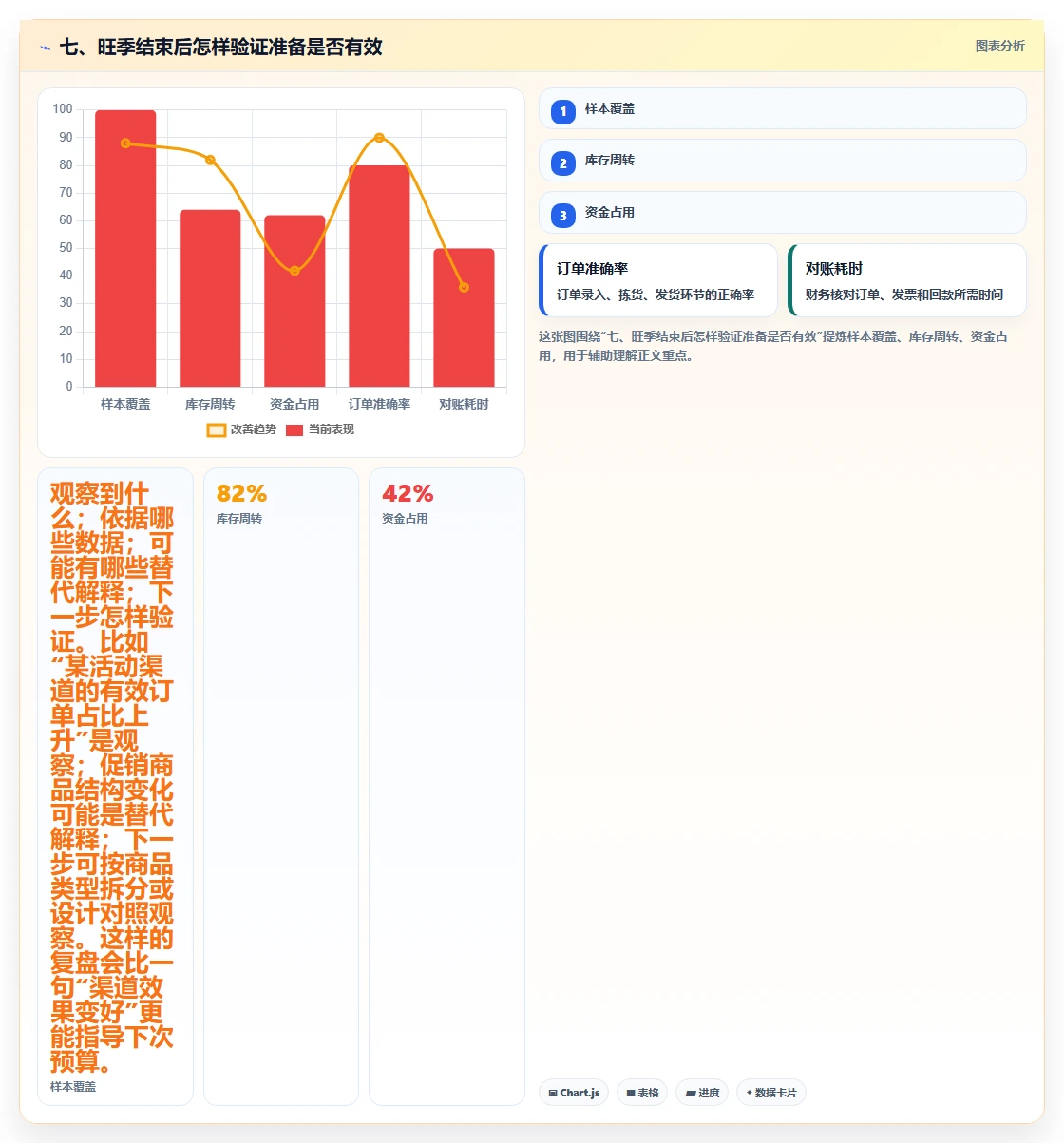Click the number 1 badge for 样本覆盖

point(563,111)
